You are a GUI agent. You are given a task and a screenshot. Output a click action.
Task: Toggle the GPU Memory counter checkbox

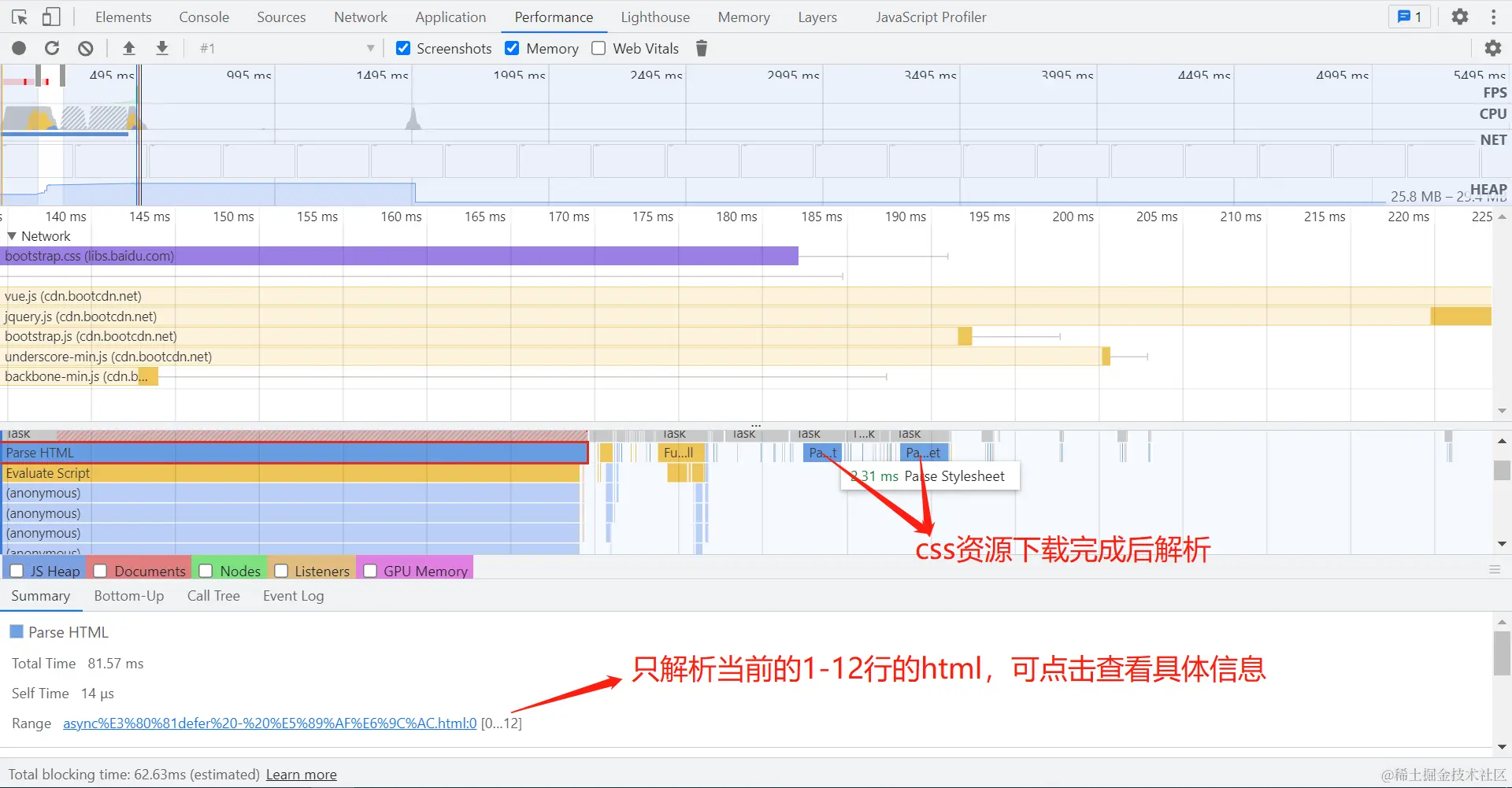click(369, 571)
